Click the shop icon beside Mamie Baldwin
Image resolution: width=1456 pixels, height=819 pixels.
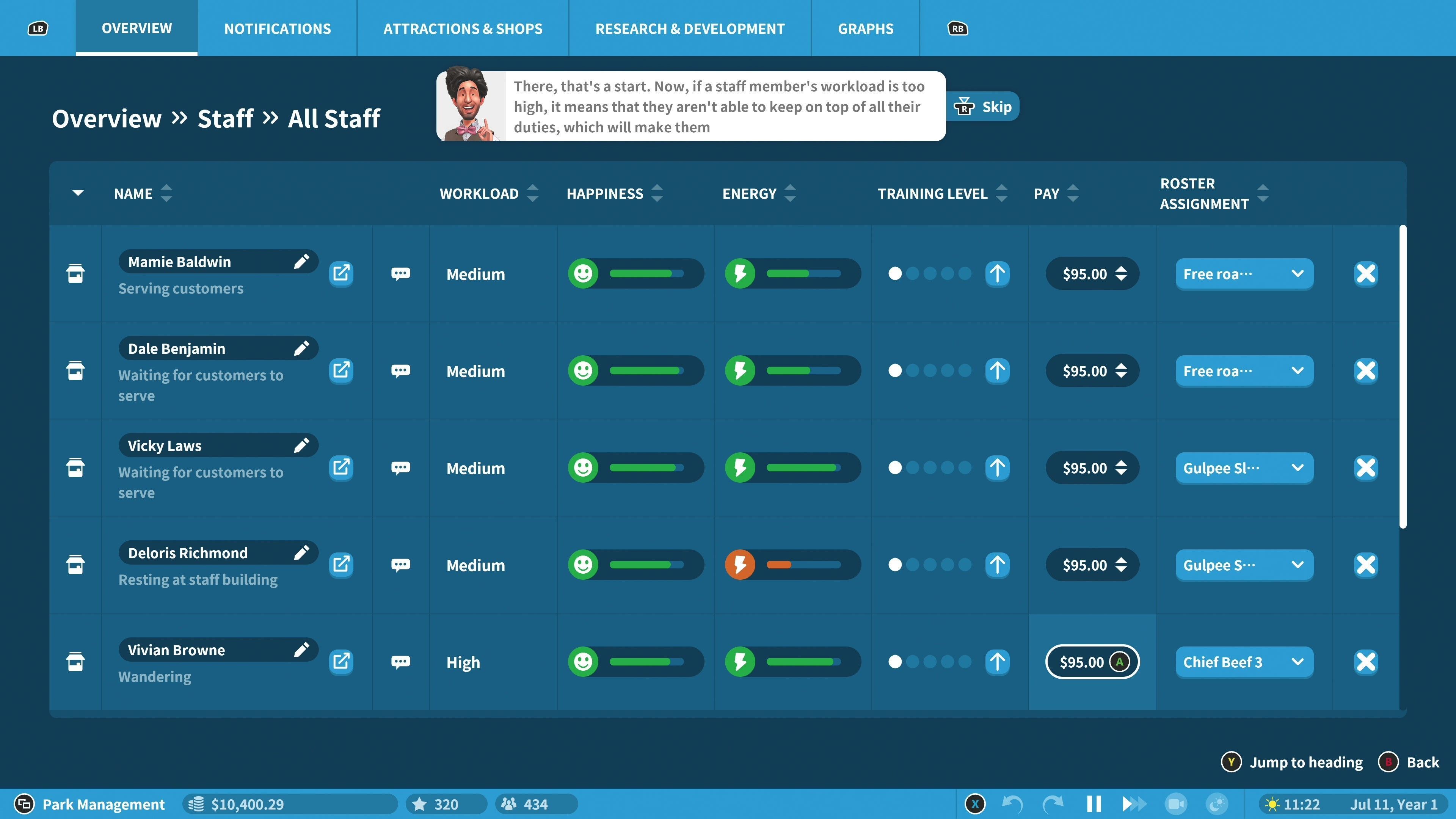(x=75, y=273)
